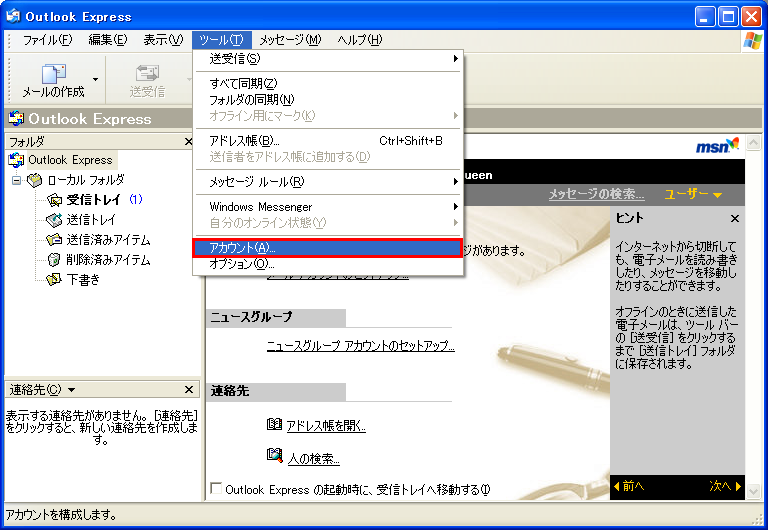The width and height of the screenshot is (768, 530).
Task: Collapse the ローカル フォルダ tree node
Action: (x=17, y=181)
